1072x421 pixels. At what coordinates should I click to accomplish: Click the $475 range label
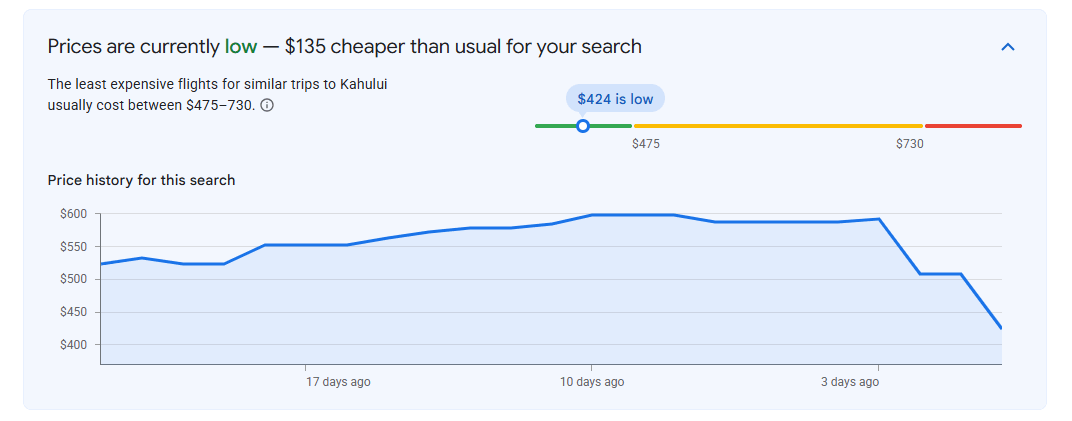pyautogui.click(x=645, y=144)
